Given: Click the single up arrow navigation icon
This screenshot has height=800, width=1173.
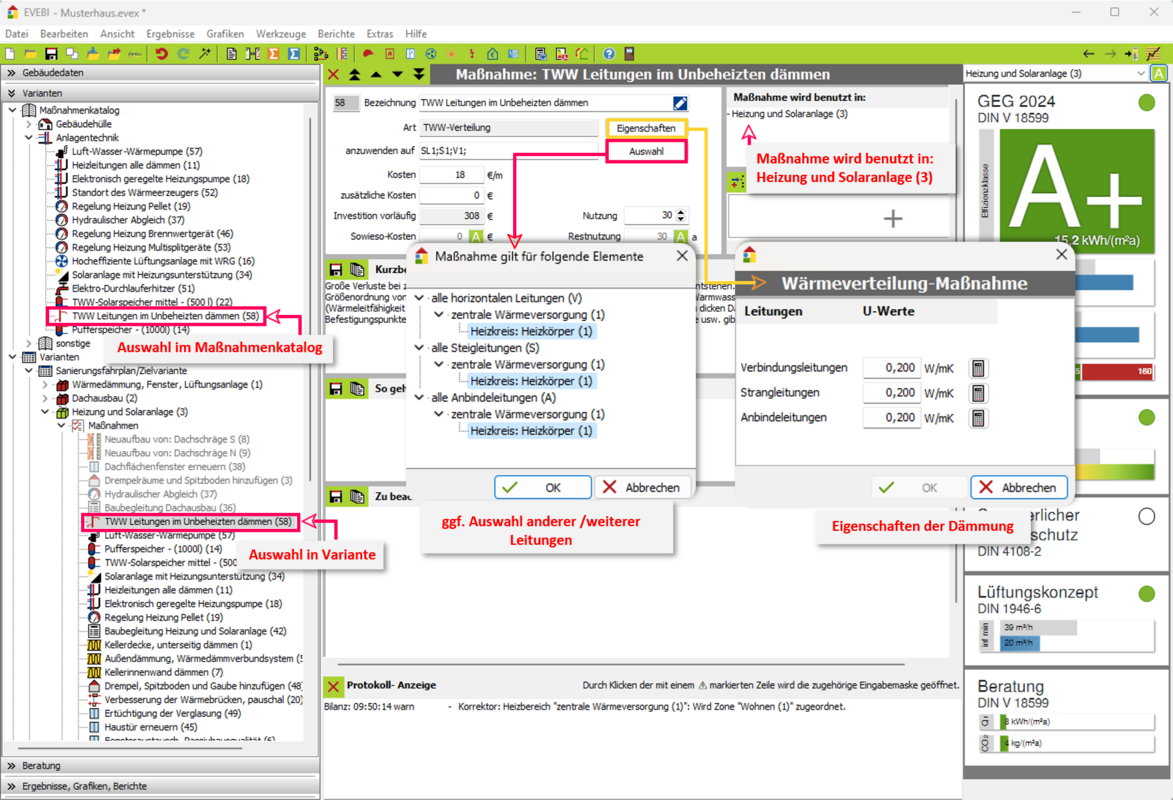Looking at the screenshot, I should click(x=376, y=74).
